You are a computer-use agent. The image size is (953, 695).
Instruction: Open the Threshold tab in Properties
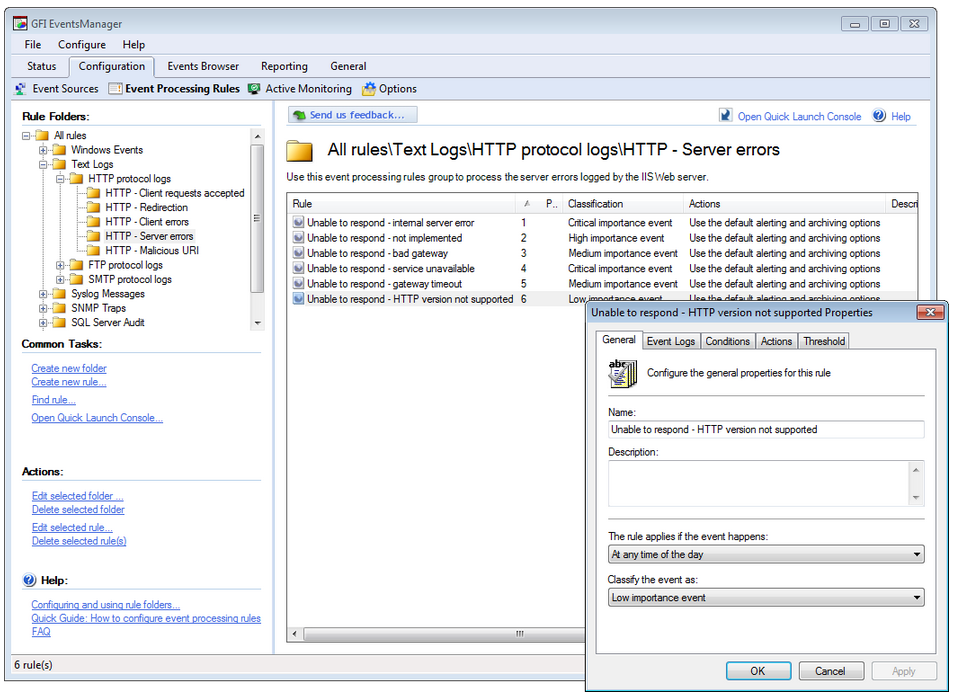(824, 341)
